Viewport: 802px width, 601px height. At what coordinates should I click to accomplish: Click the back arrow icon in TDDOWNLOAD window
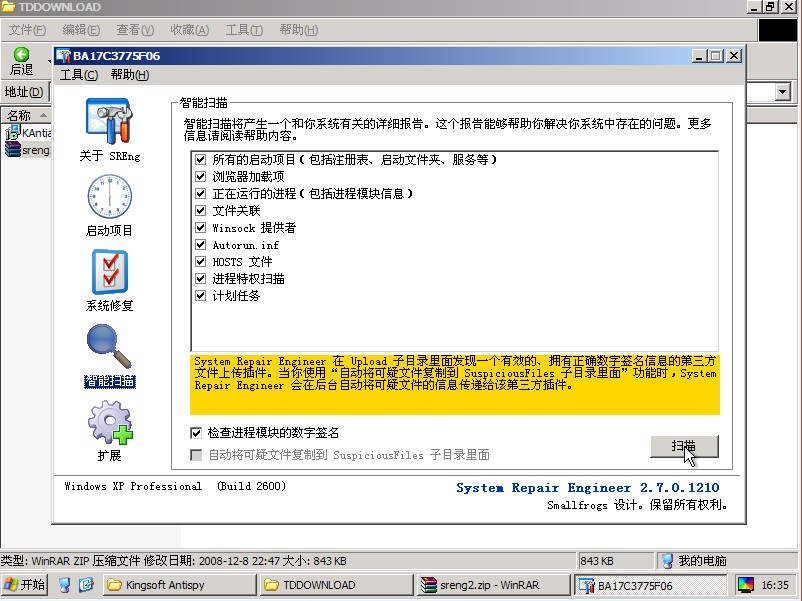click(x=21, y=54)
